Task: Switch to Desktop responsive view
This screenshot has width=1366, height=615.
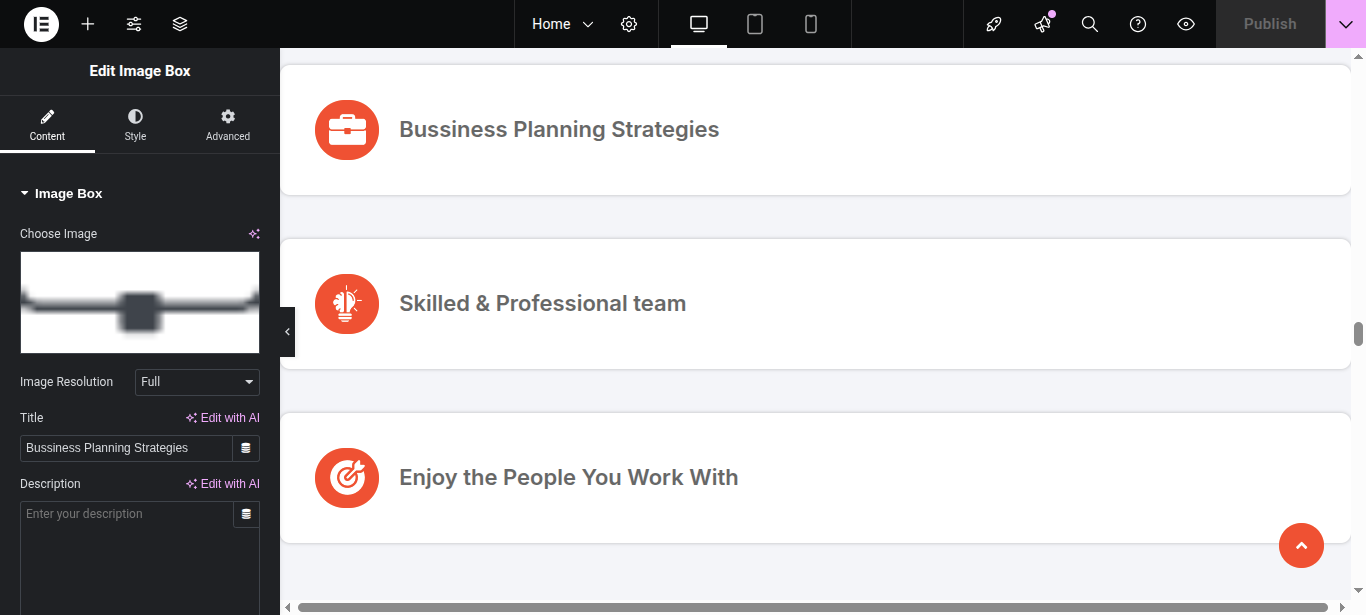Action: tap(699, 24)
